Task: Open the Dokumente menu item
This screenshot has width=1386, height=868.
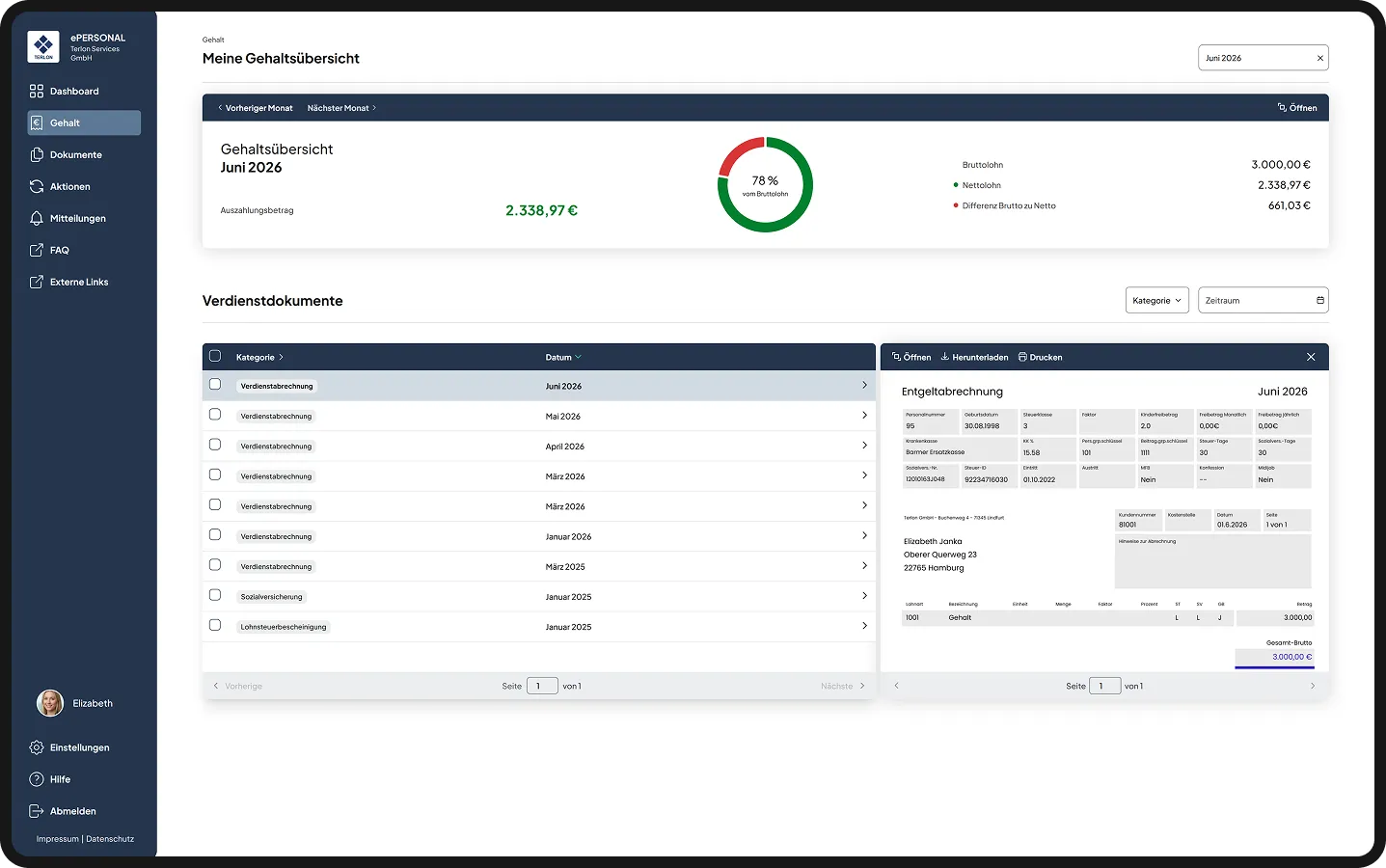Action: [x=84, y=154]
